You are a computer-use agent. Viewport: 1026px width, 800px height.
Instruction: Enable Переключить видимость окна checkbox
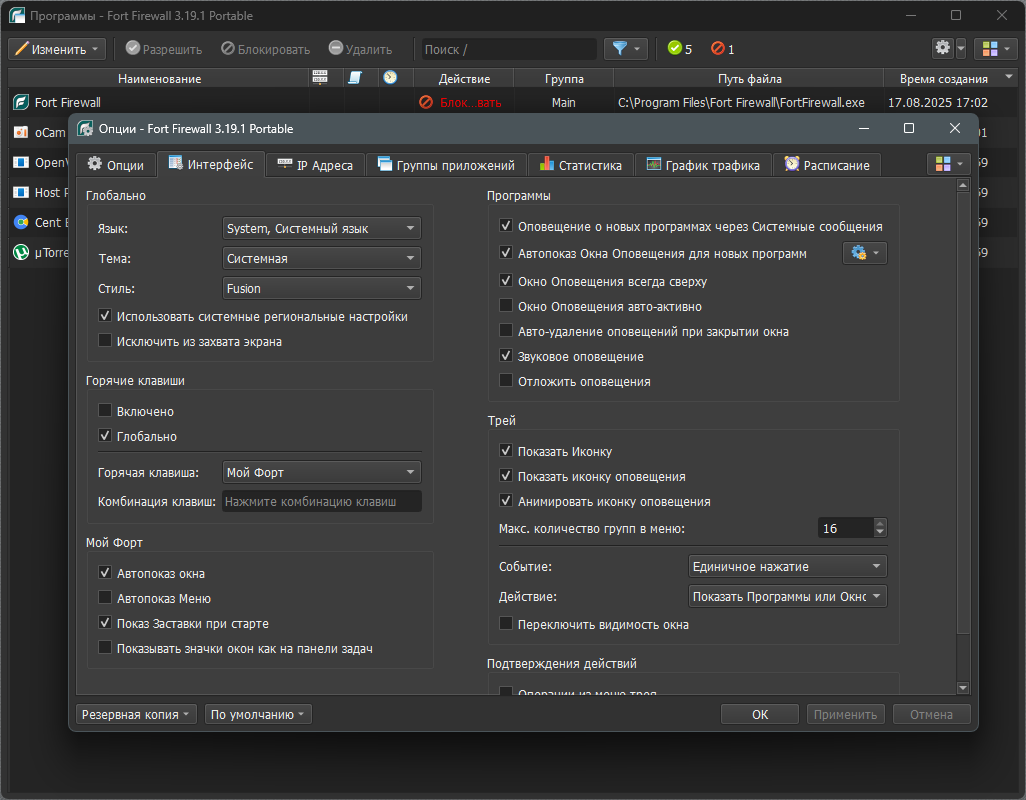pyautogui.click(x=506, y=624)
